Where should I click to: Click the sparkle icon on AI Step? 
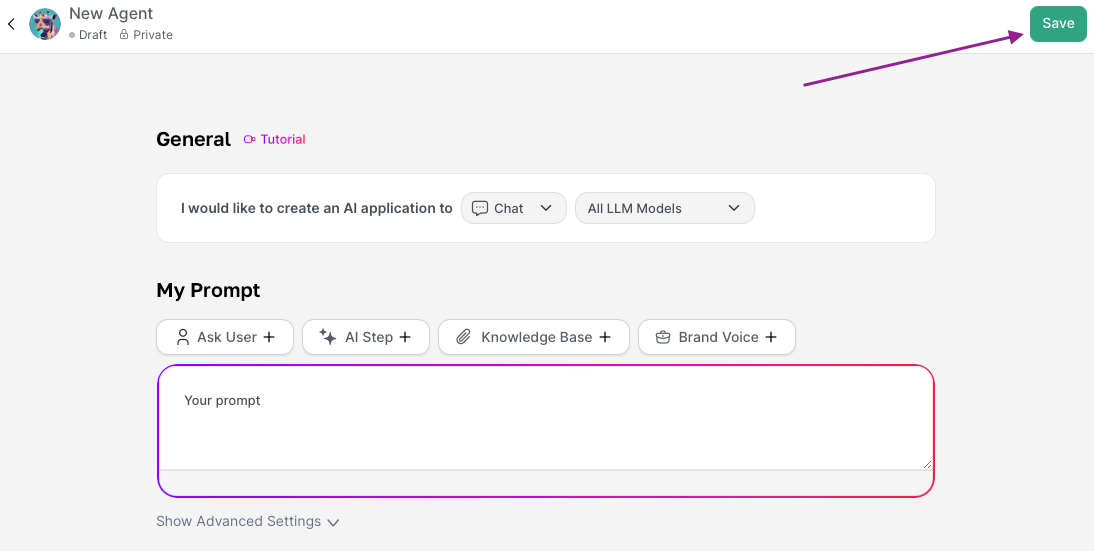pos(328,337)
